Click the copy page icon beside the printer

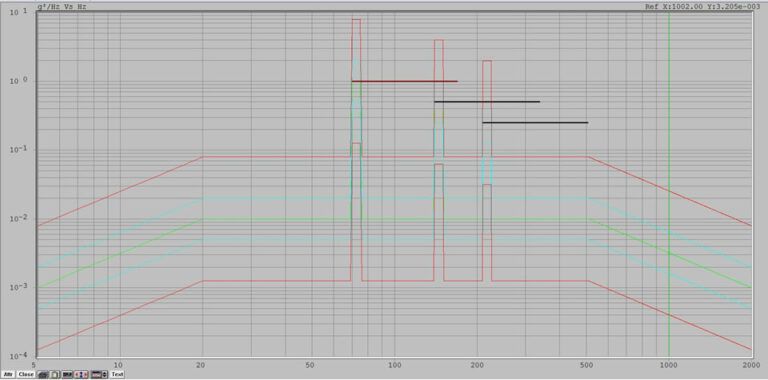click(55, 374)
